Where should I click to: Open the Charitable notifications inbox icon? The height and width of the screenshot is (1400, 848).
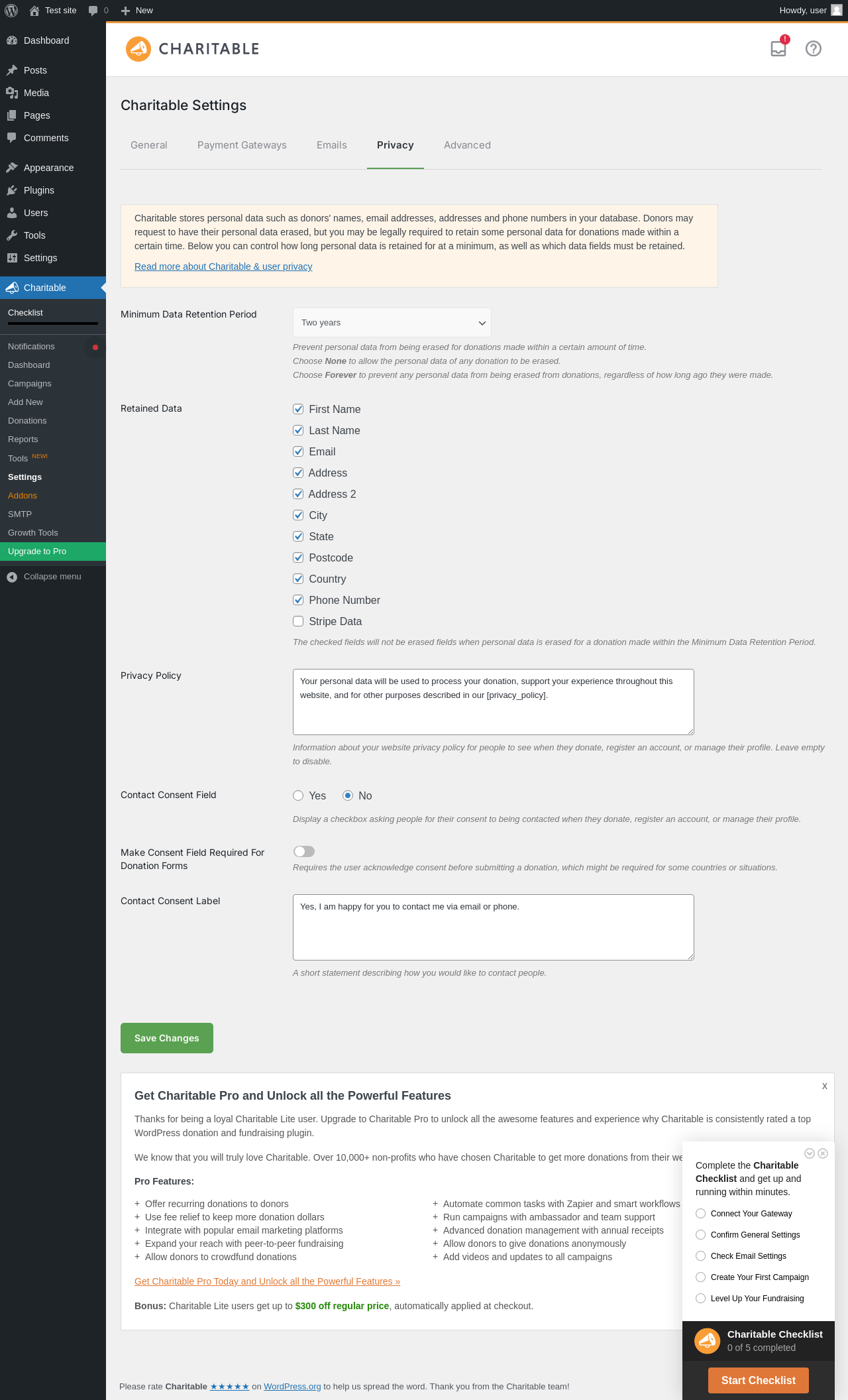click(778, 48)
